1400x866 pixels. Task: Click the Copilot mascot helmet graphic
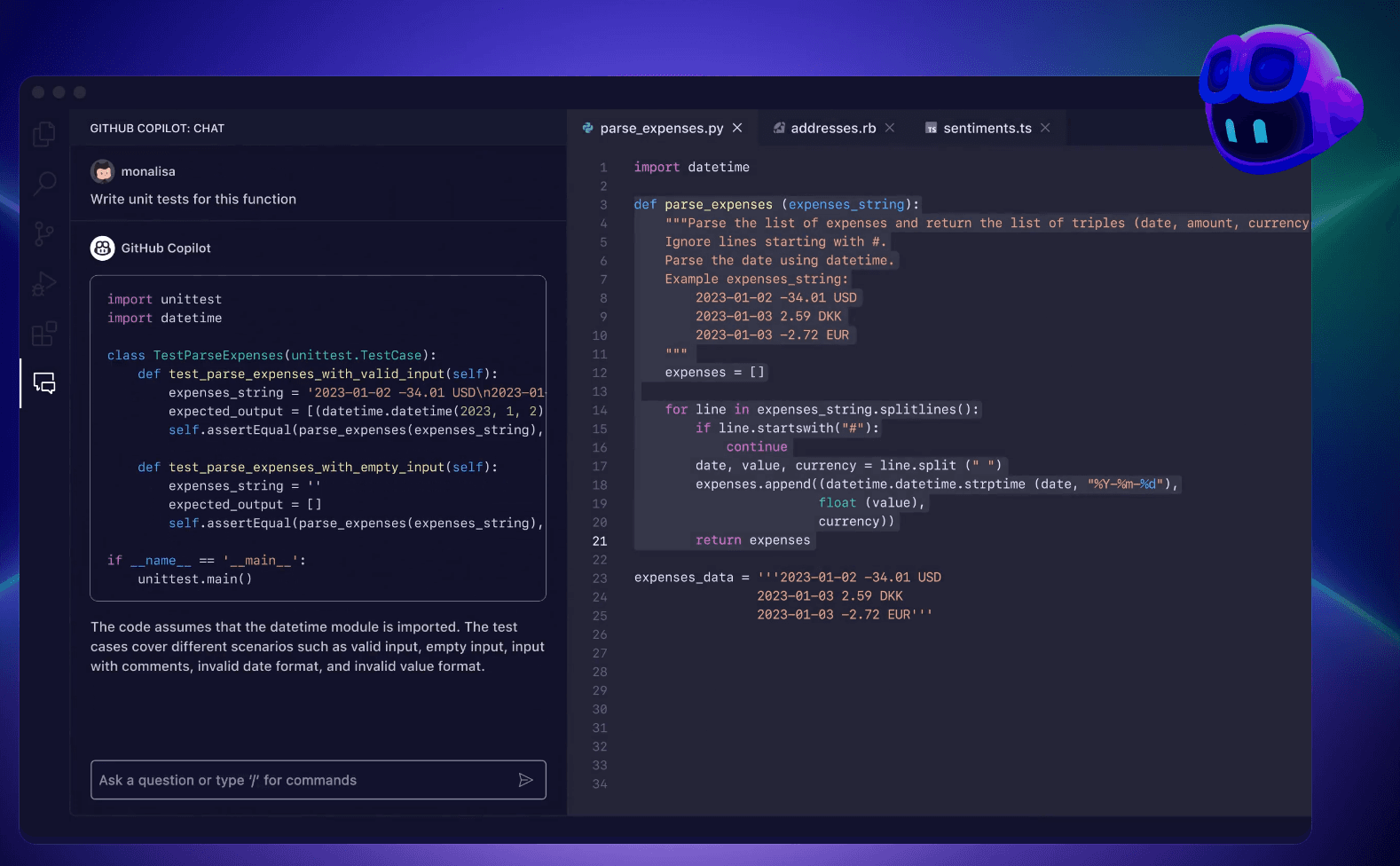click(1279, 98)
